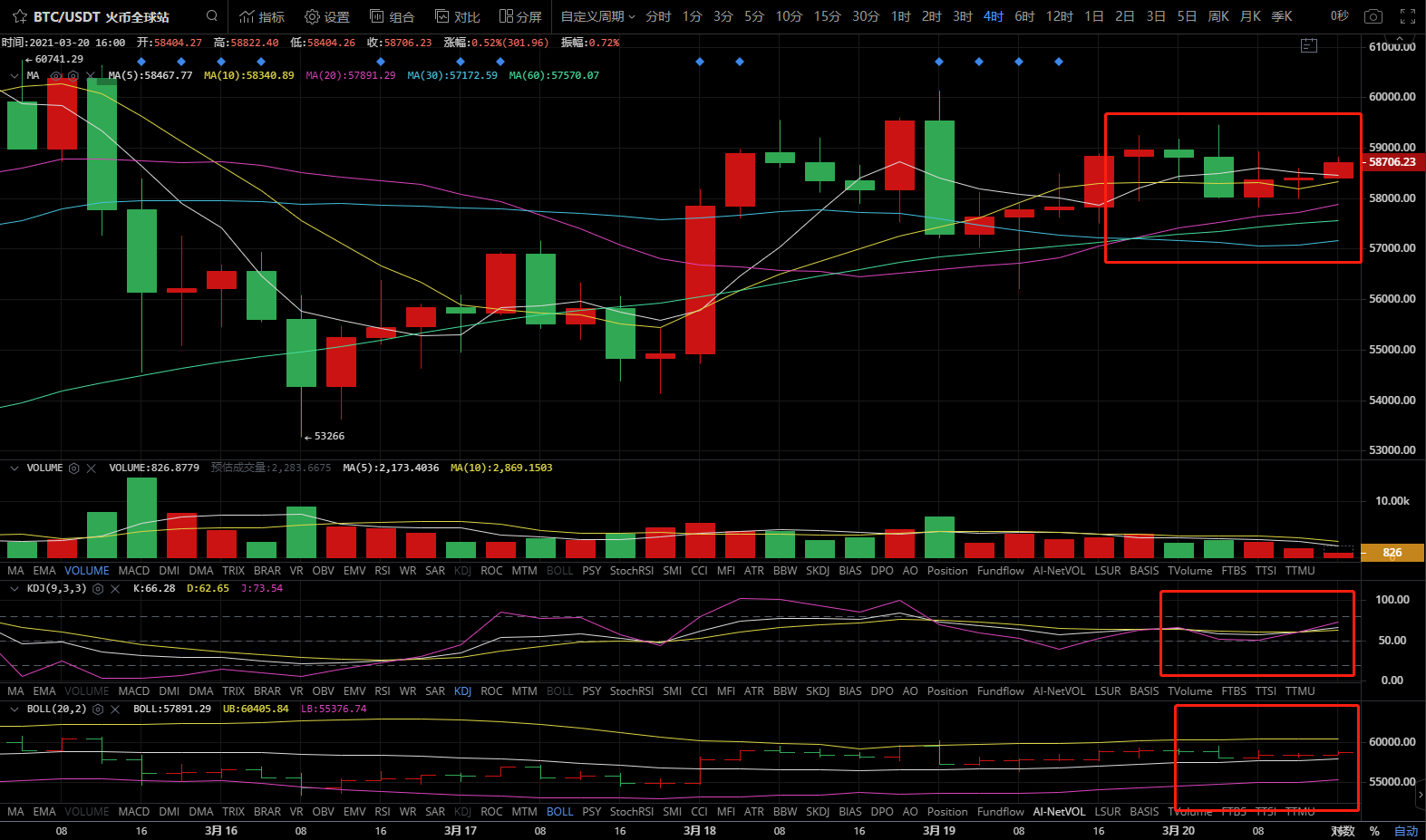Toggle MA indicator visibility eye
The image size is (1426, 840).
tap(56, 76)
